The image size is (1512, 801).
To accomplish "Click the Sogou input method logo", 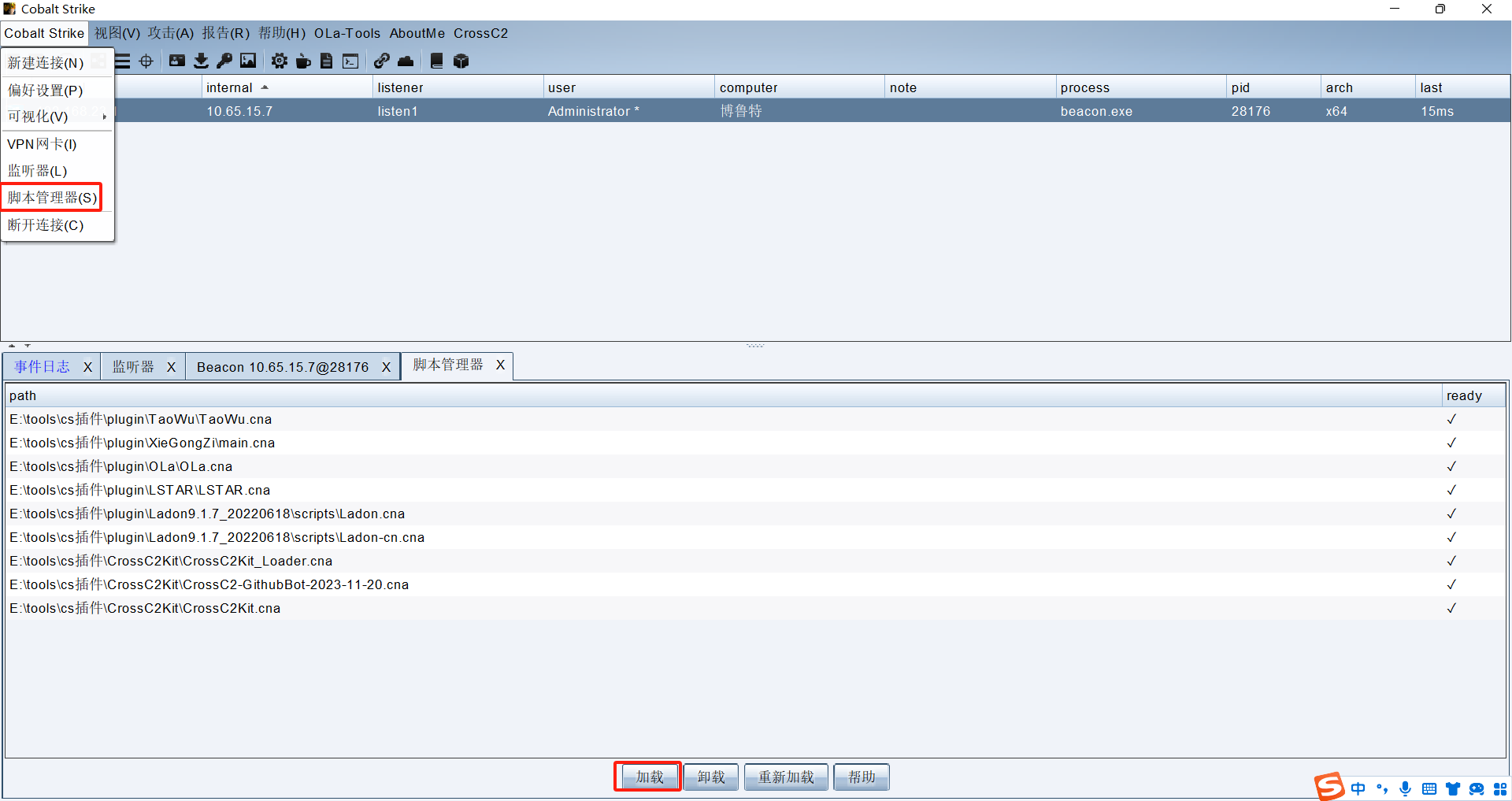I will point(1329,787).
